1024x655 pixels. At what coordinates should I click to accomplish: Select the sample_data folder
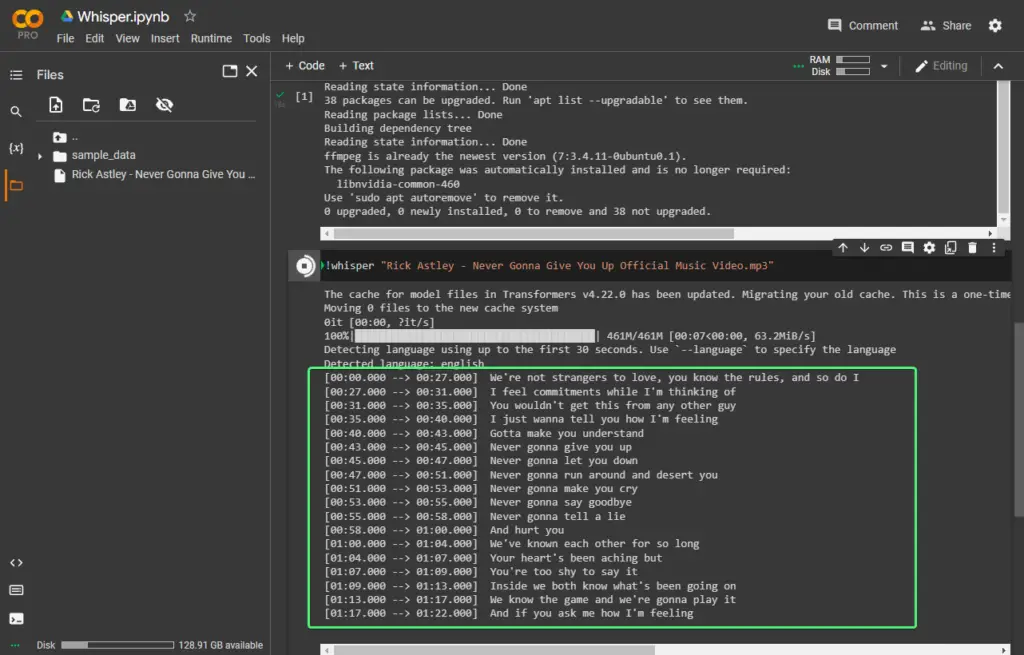point(103,155)
